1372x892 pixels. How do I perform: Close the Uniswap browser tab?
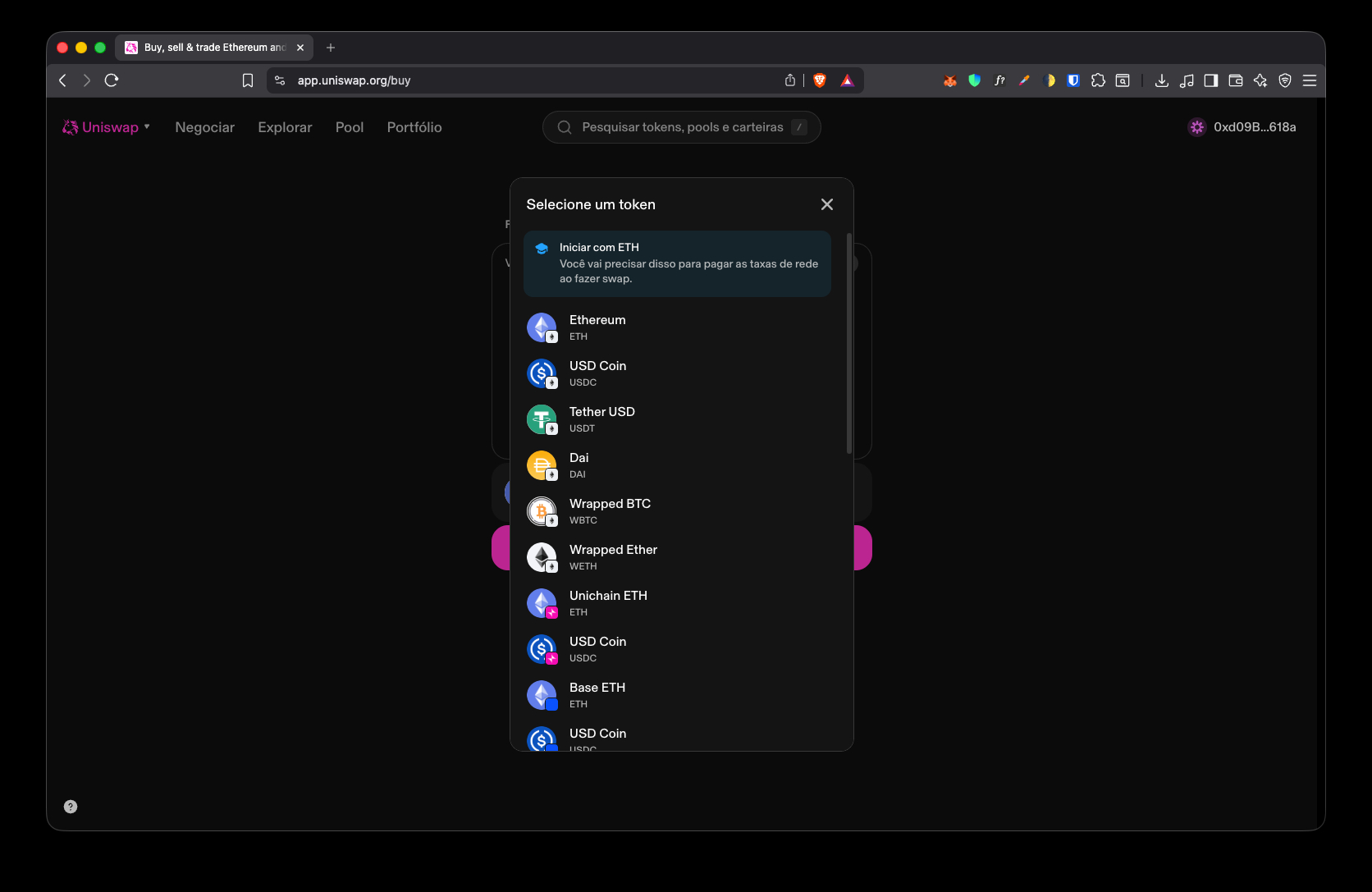pos(300,48)
